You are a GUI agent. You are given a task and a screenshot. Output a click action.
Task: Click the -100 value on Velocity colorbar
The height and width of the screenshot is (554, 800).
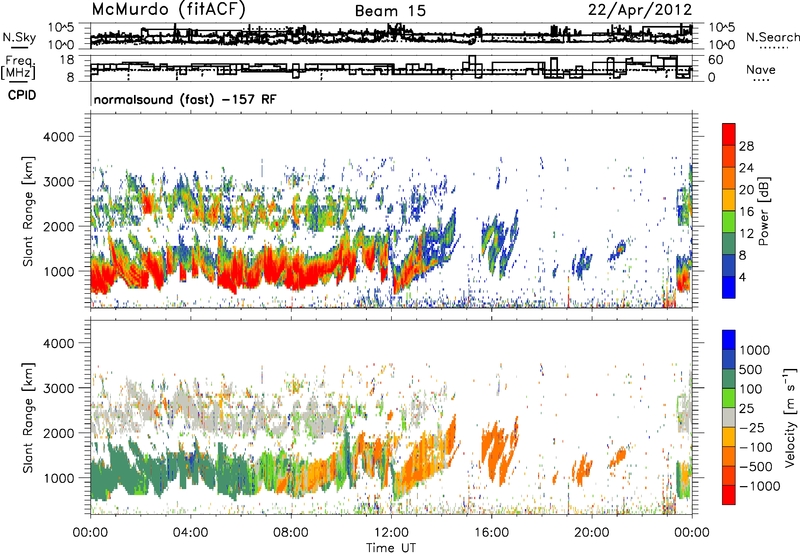pyautogui.click(x=756, y=447)
